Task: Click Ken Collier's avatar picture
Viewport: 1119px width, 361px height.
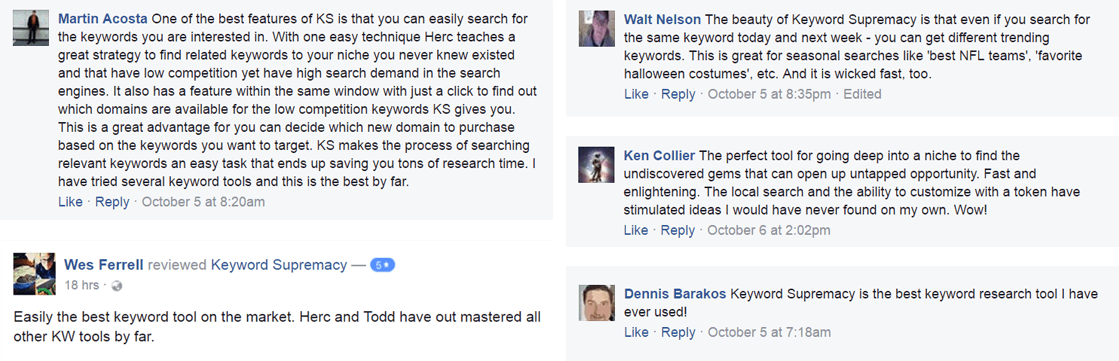Action: click(597, 165)
